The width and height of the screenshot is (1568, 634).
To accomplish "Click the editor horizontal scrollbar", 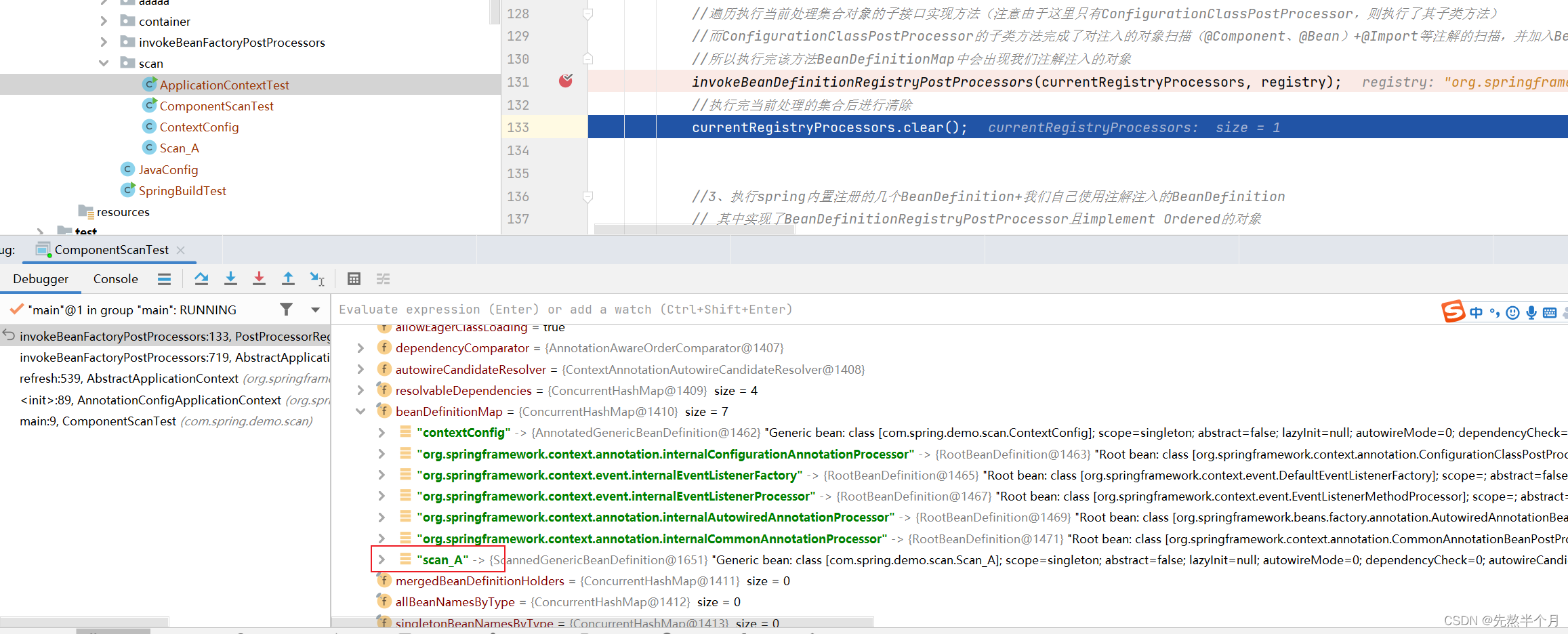I will coord(694,229).
